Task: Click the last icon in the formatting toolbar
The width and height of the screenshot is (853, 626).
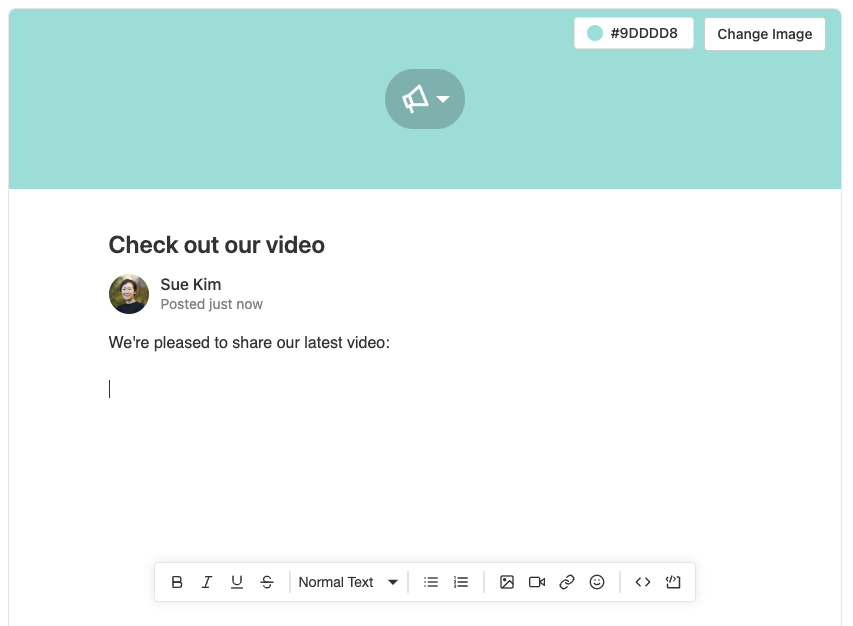Action: [673, 582]
